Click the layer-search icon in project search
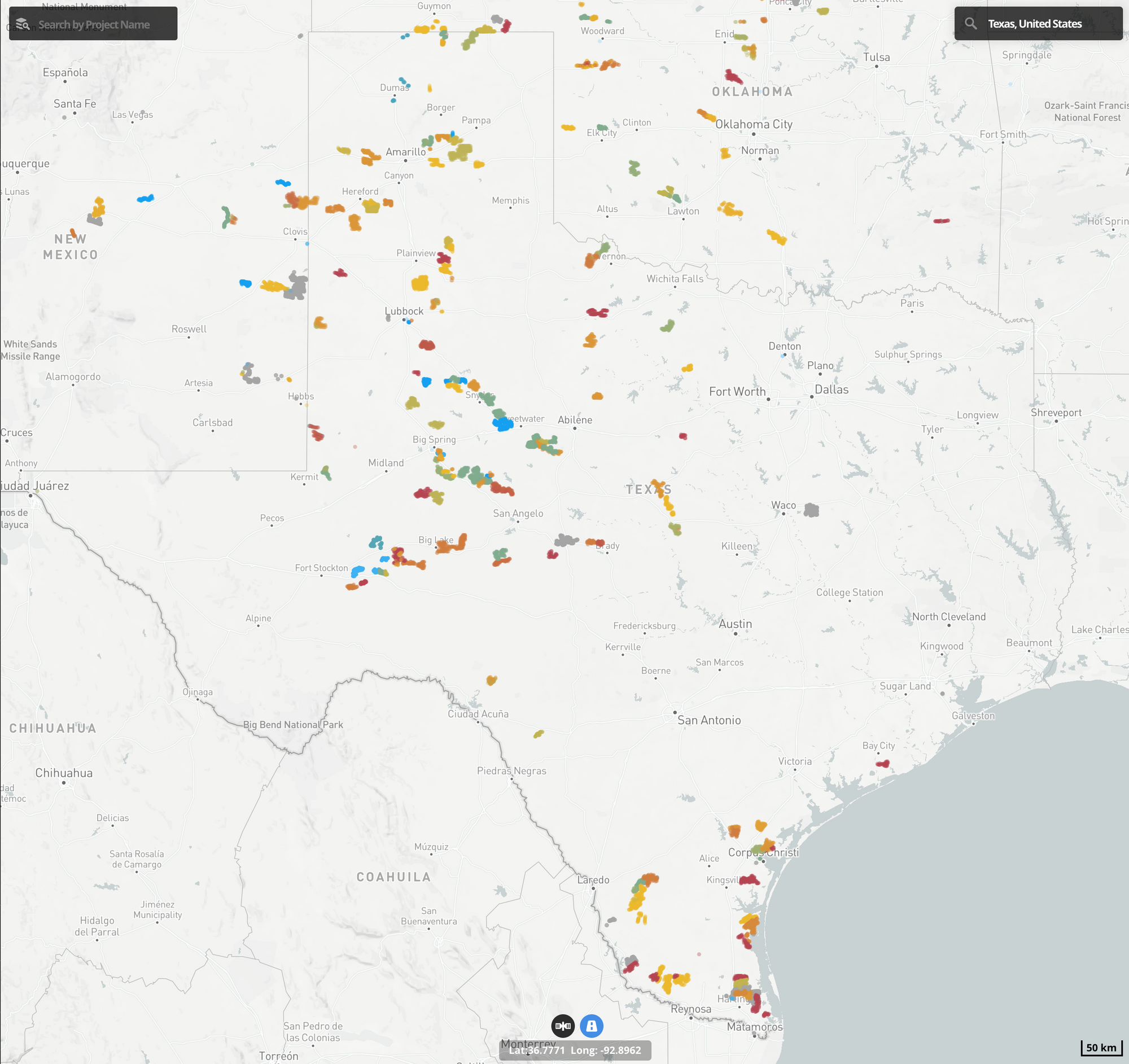Image resolution: width=1129 pixels, height=1064 pixels. [x=23, y=24]
